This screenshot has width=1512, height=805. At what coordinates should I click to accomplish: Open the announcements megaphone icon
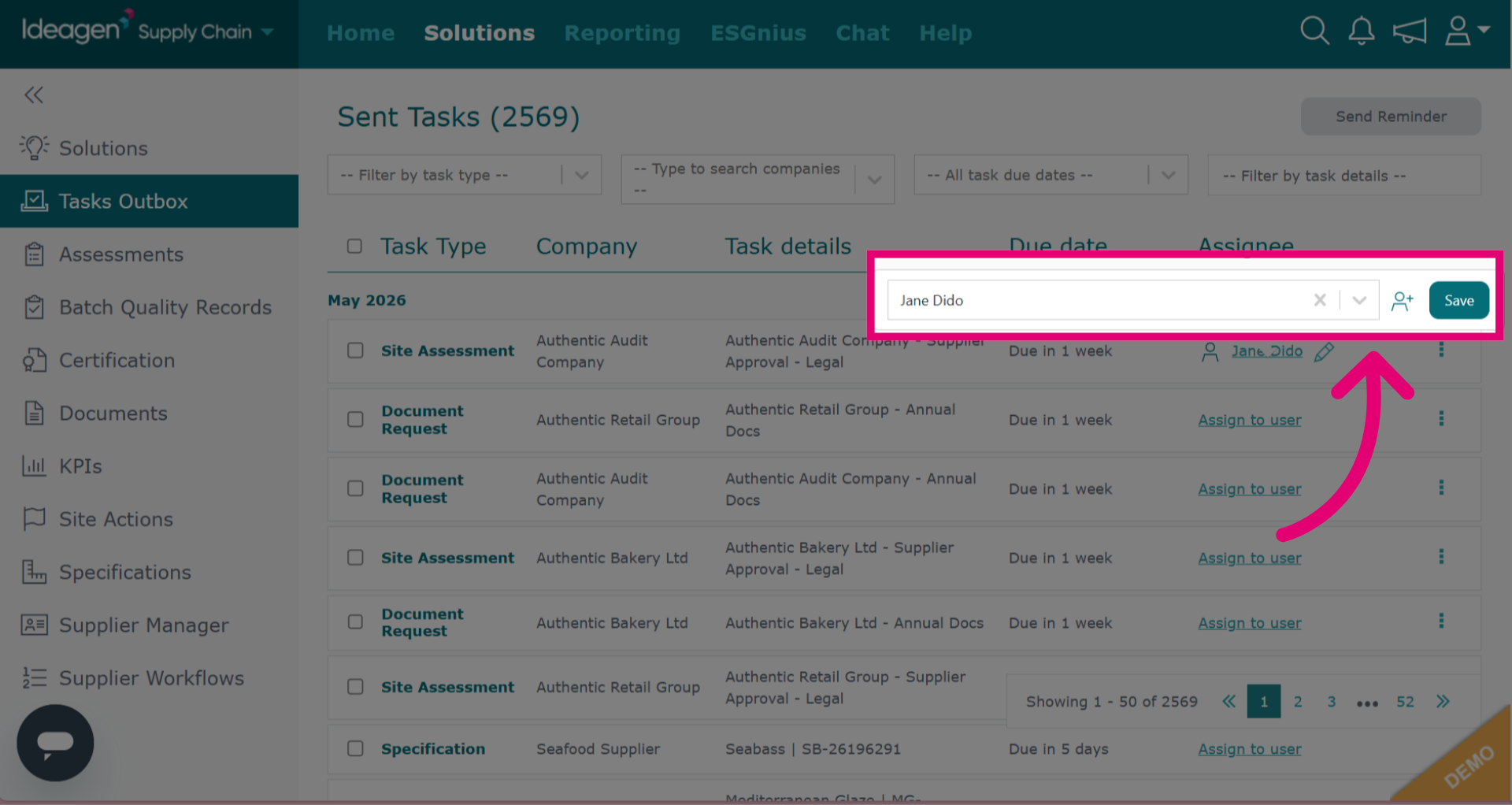coord(1410,32)
